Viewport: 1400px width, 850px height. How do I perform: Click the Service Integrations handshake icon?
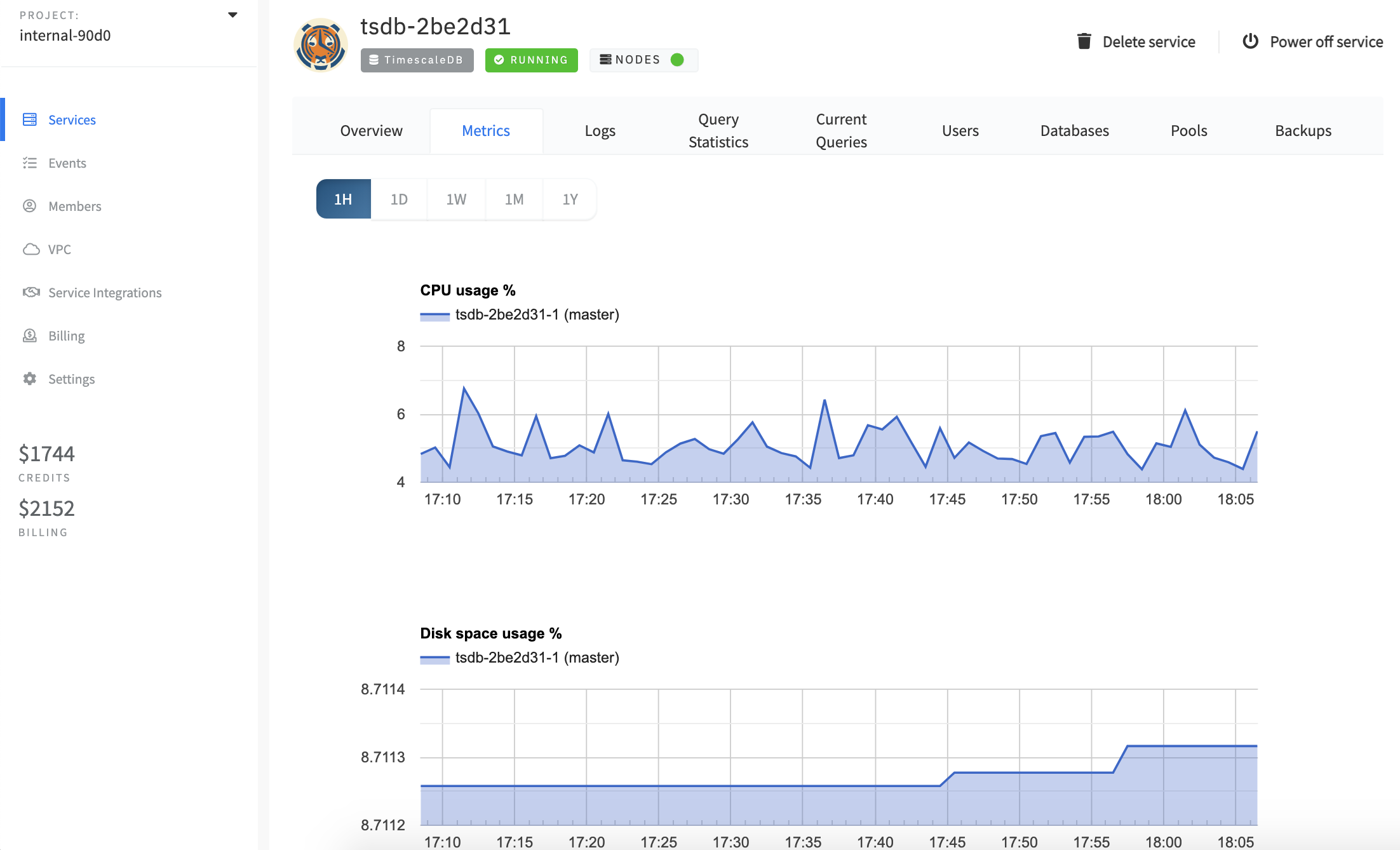tap(31, 292)
